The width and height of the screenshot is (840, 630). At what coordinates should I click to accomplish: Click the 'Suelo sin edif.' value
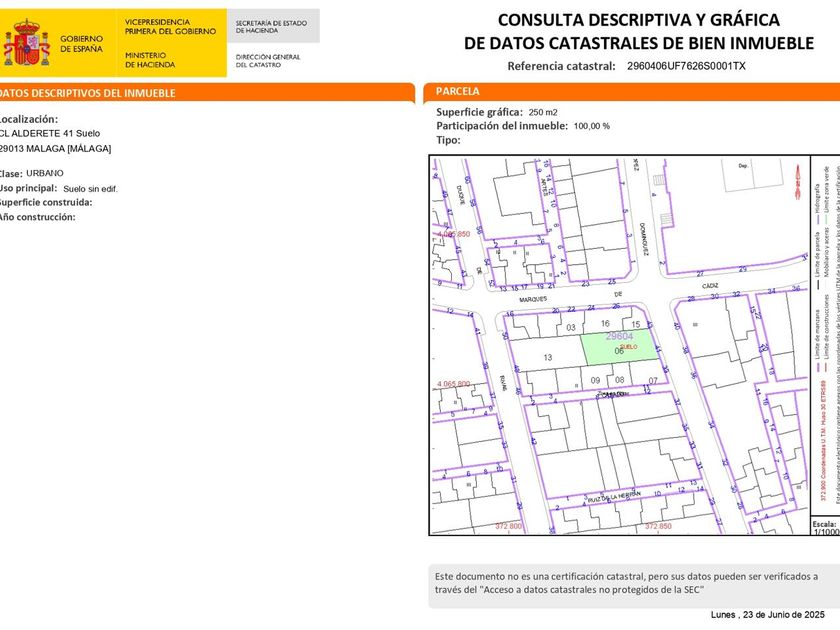click(x=91, y=189)
